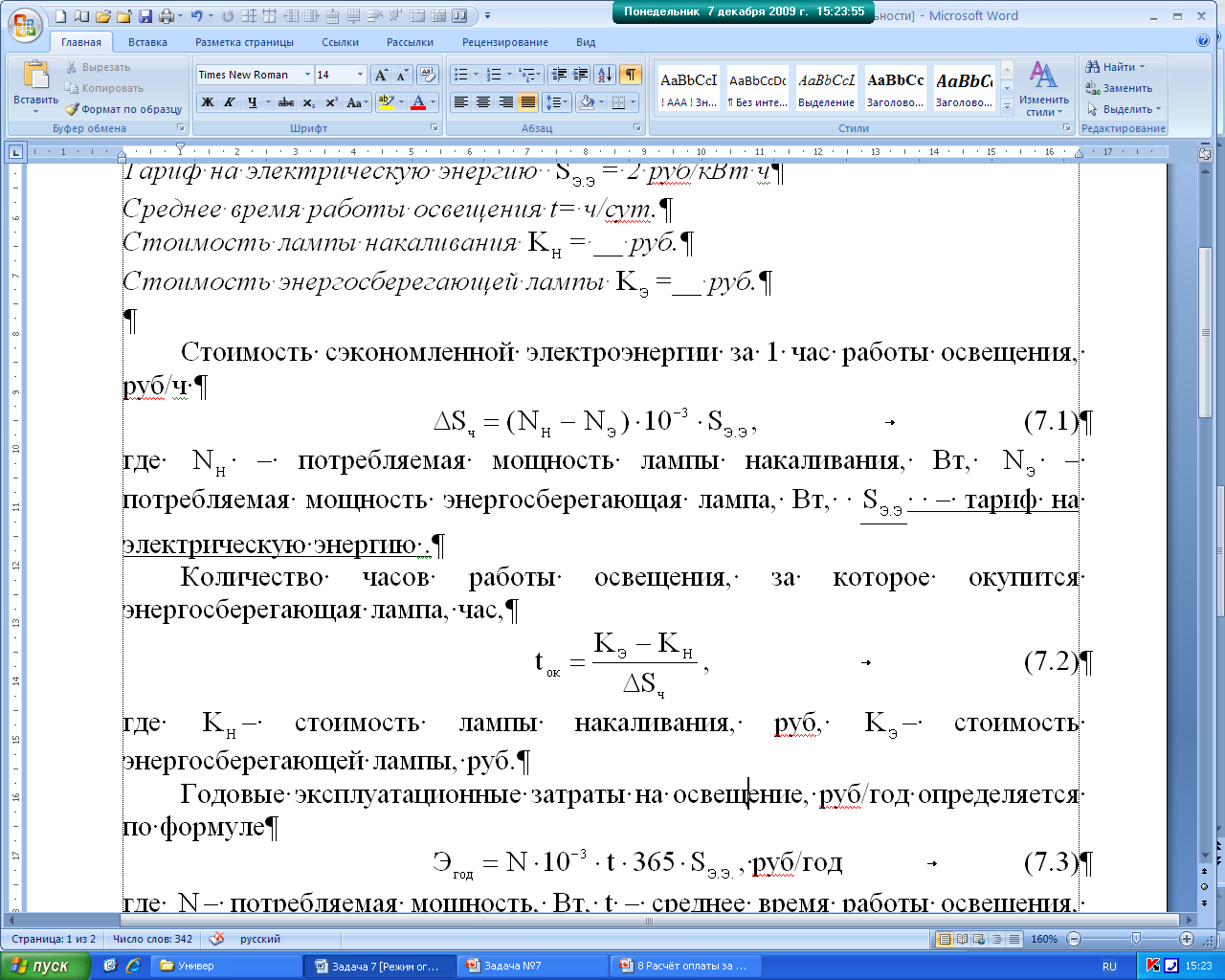Open the Разметка страницы tab
The width and height of the screenshot is (1225, 980).
coord(244,42)
